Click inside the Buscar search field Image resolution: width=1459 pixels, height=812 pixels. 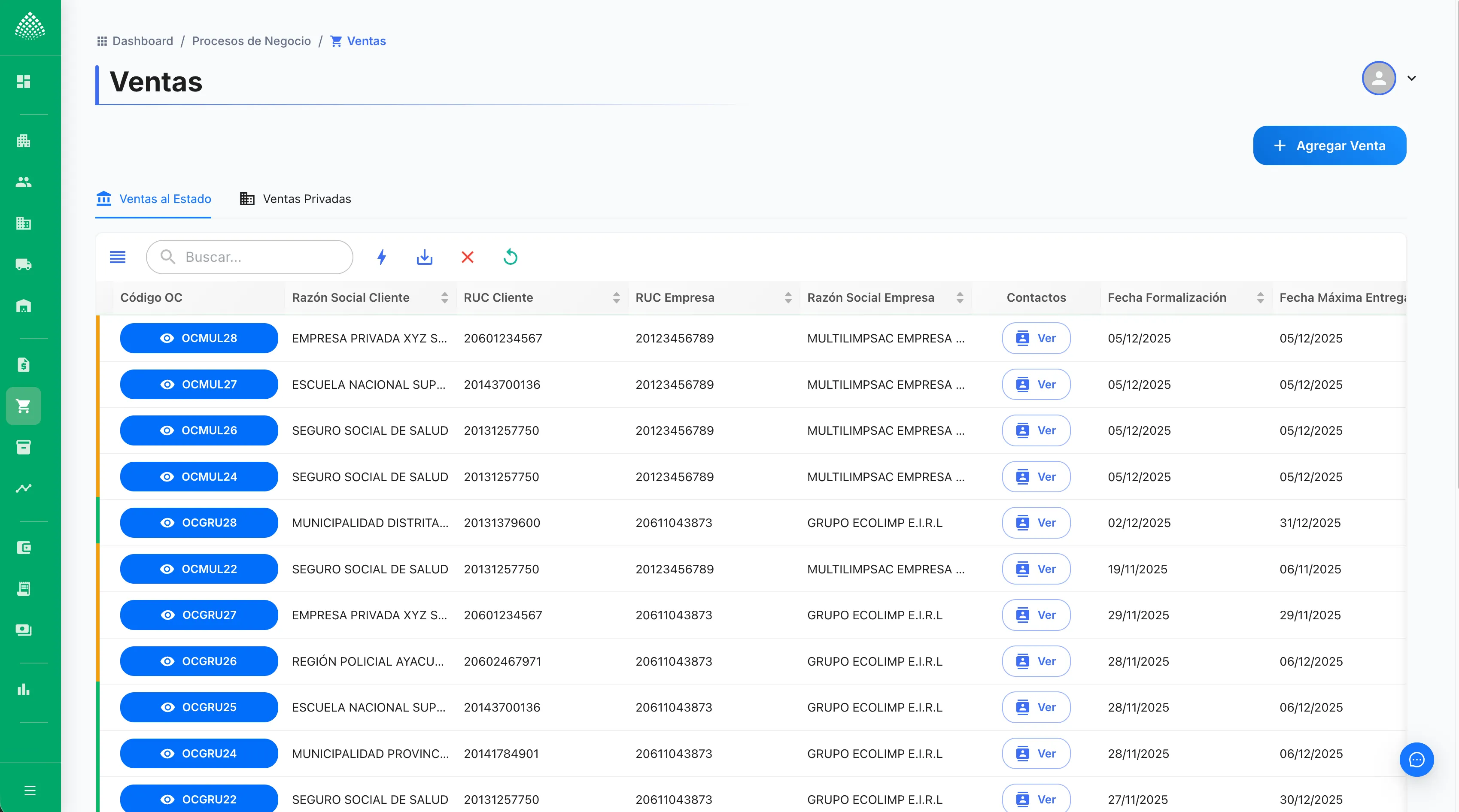coord(249,257)
